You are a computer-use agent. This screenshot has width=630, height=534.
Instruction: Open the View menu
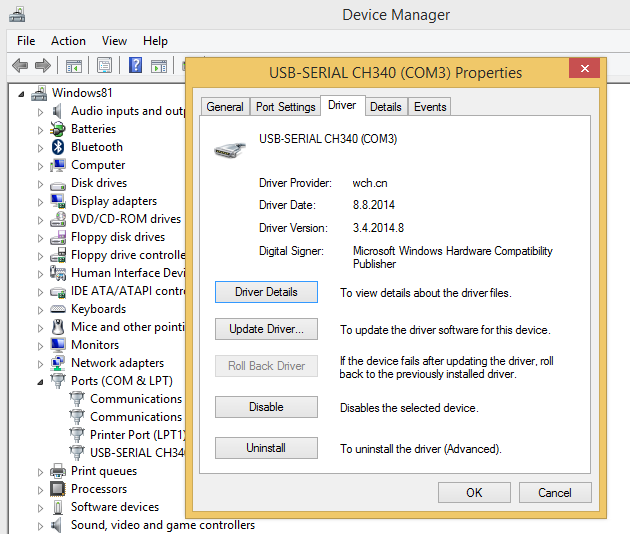pyautogui.click(x=115, y=41)
